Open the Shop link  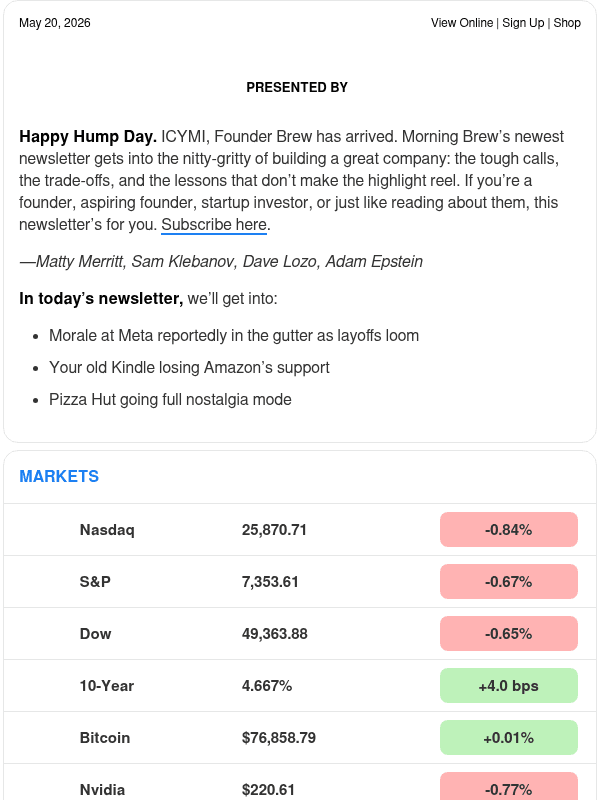pos(567,23)
